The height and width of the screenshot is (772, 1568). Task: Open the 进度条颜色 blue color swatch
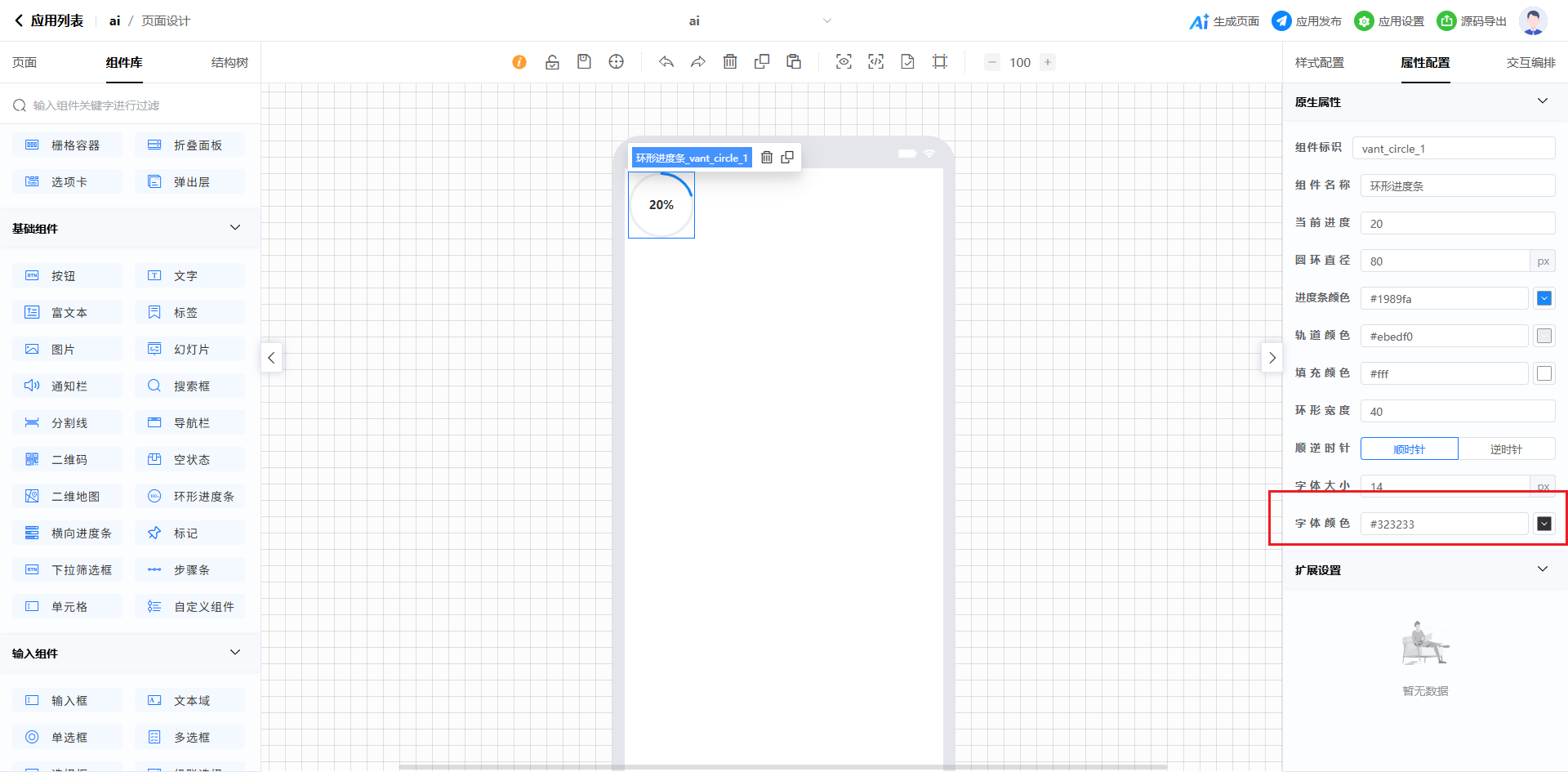coord(1543,299)
